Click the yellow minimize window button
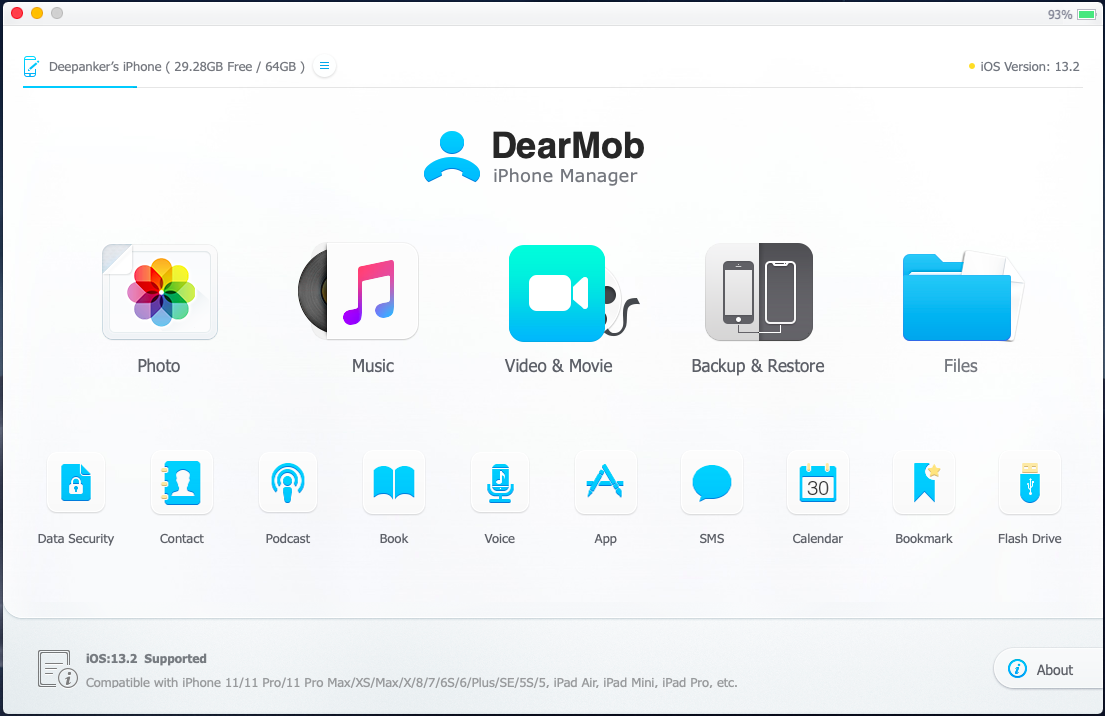The image size is (1105, 716). [x=37, y=13]
